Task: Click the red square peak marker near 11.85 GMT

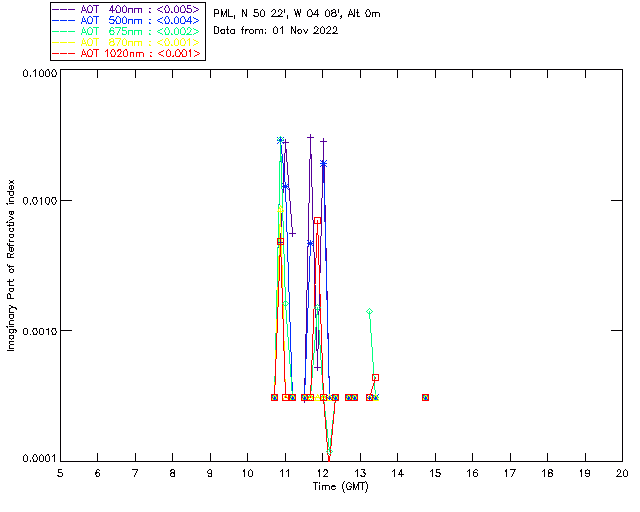Action: click(x=317, y=221)
